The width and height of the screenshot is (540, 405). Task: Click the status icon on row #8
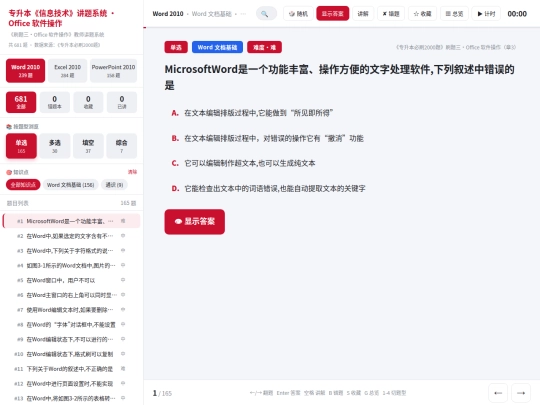click(x=123, y=324)
